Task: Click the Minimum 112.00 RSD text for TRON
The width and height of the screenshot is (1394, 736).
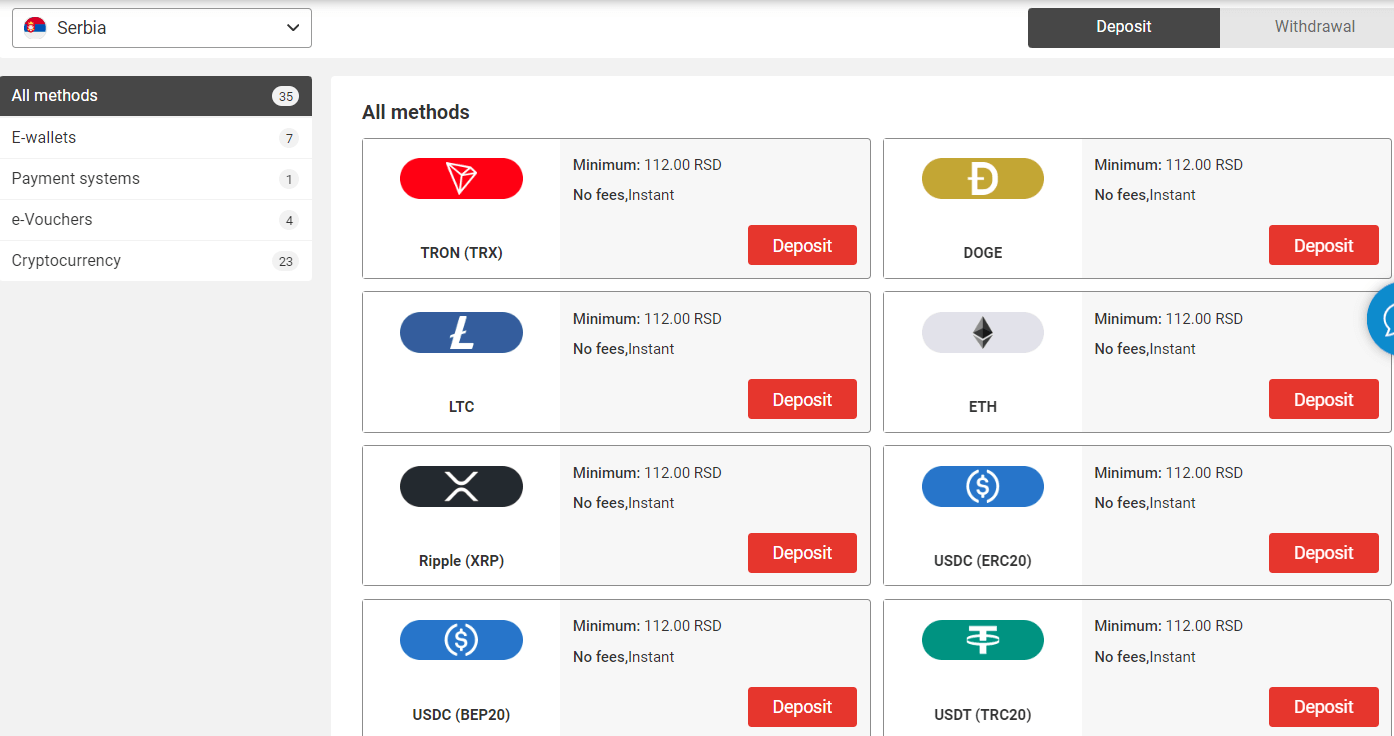Action: pos(647,165)
